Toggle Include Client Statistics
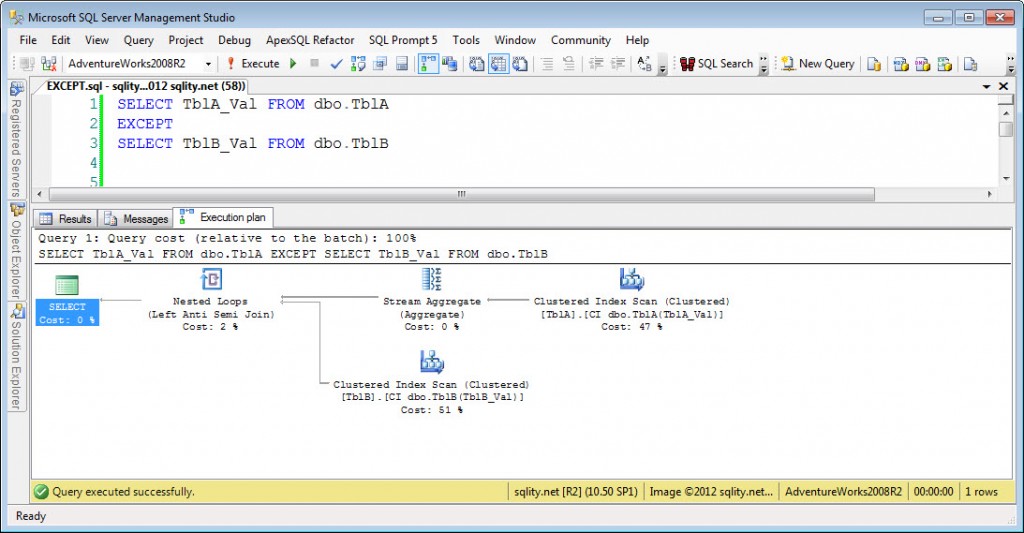The image size is (1024, 533). pos(450,63)
